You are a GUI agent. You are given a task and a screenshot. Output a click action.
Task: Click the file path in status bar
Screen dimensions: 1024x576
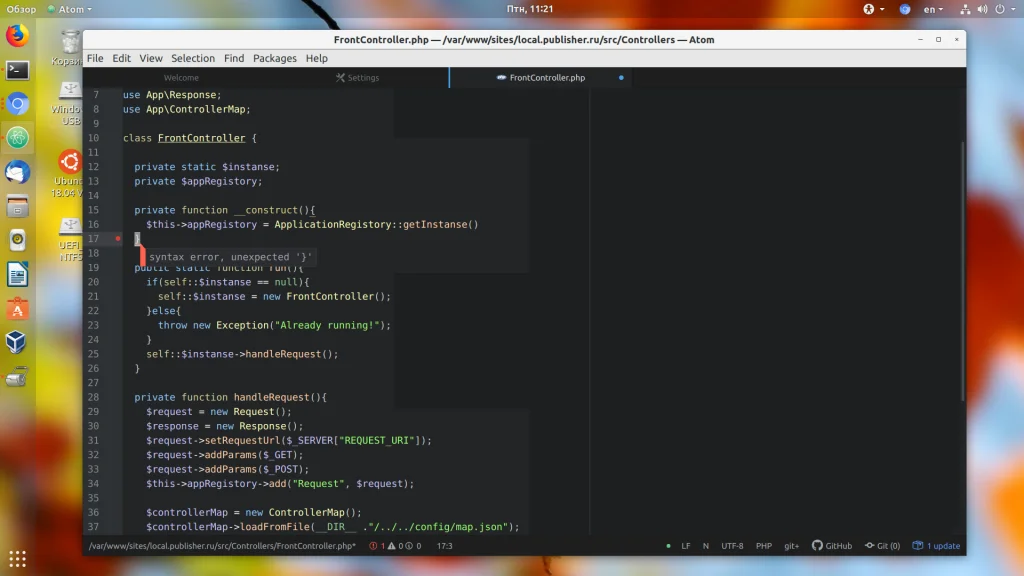(221, 546)
